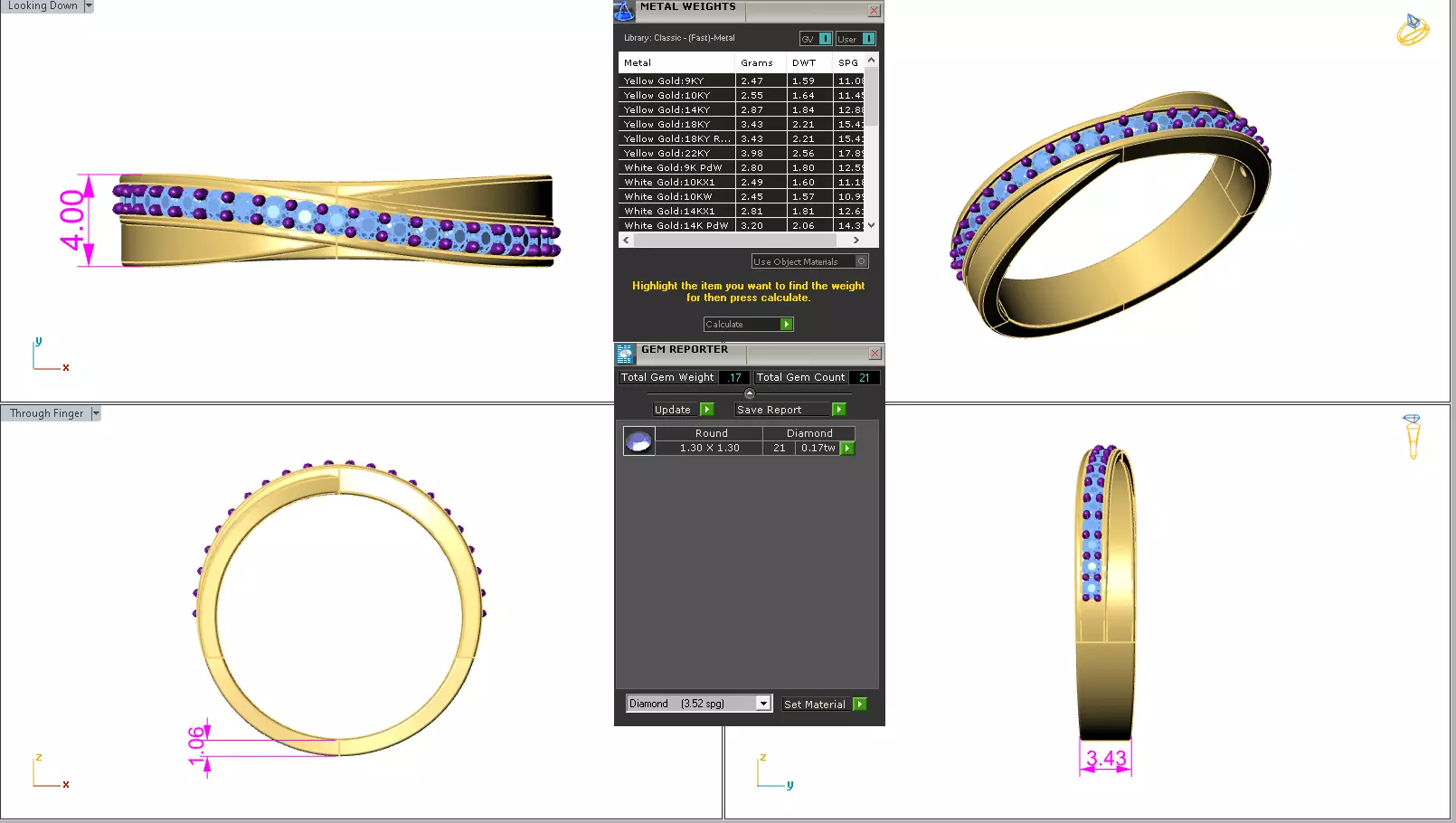
Task: Select the Yellow Gold:9KY row
Action: 742,80
